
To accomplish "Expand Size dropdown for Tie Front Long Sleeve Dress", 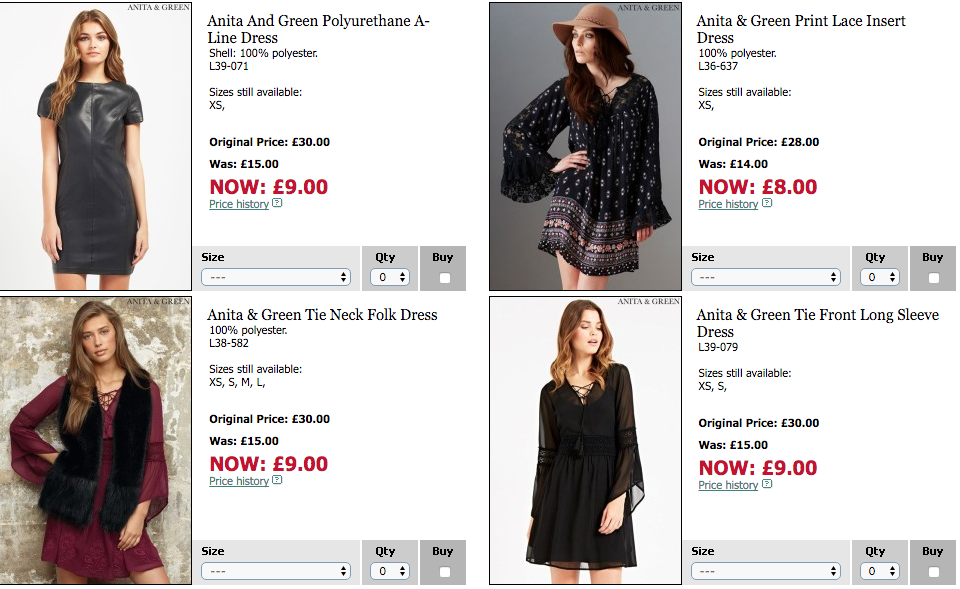I will [765, 571].
